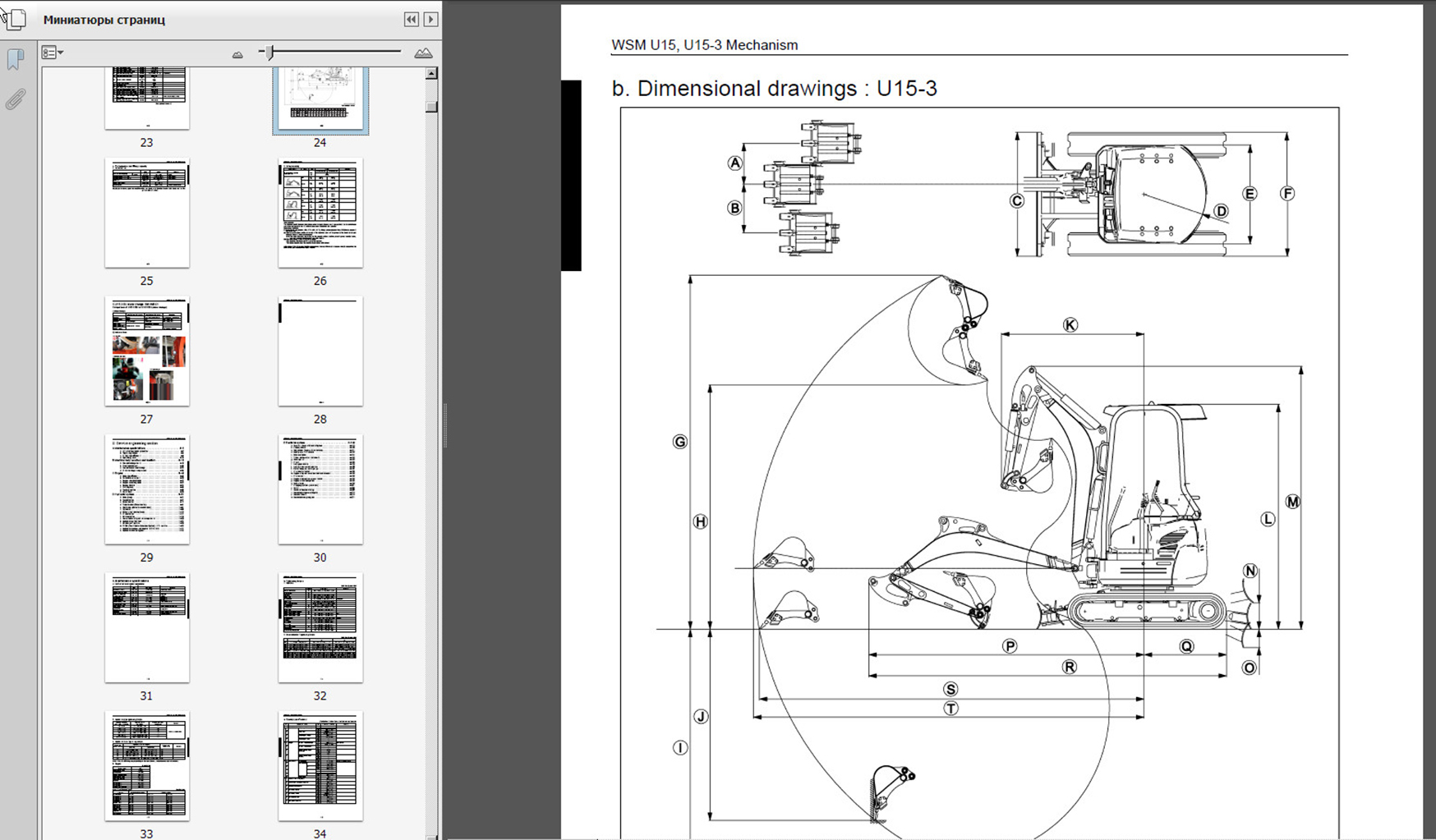This screenshot has width=1436, height=840.
Task: Click the right-arrow expand panel button
Action: point(430,19)
